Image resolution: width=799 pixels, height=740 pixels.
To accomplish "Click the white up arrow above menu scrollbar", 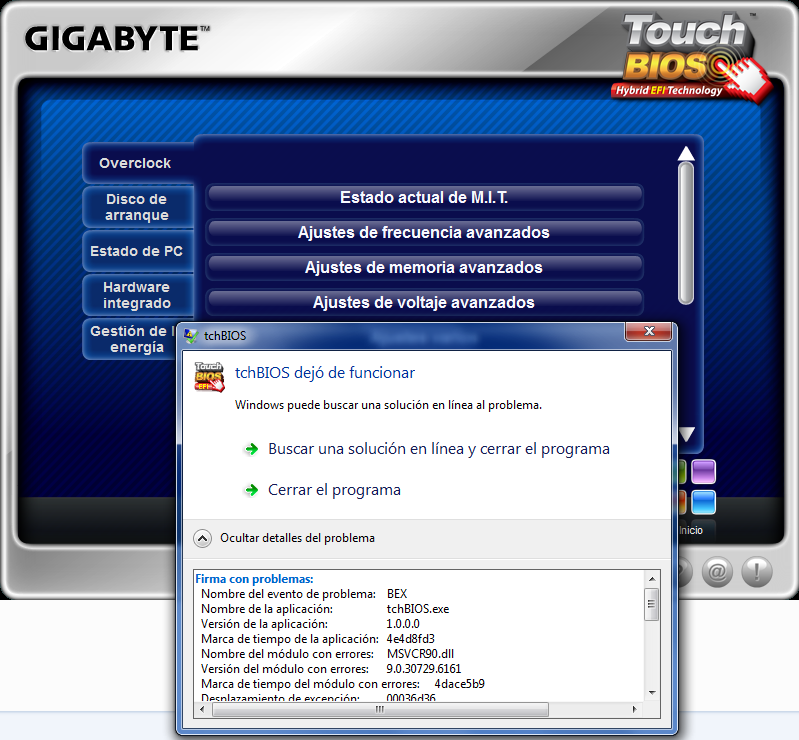I will click(x=686, y=154).
